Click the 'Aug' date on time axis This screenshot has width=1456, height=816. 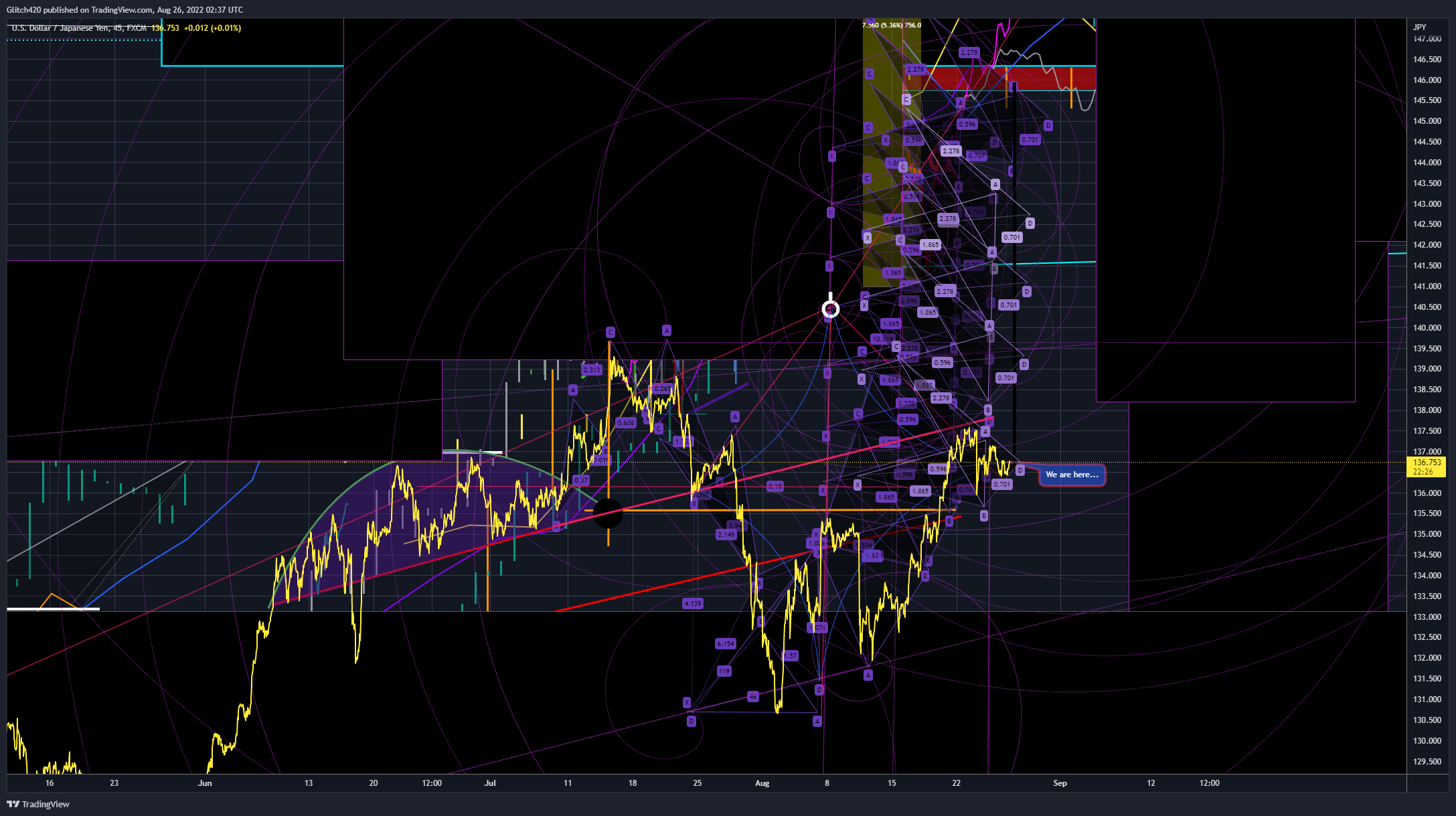pyautogui.click(x=762, y=783)
